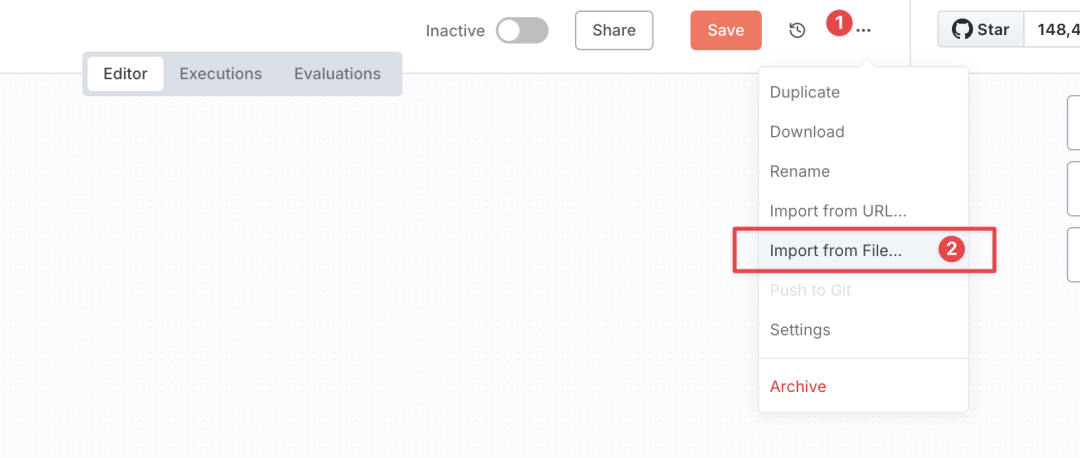Click the Push to Git entry
The width and height of the screenshot is (1080, 458).
(810, 290)
